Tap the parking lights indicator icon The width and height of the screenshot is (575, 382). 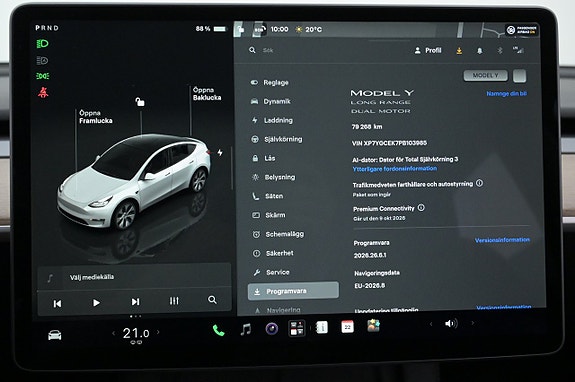coord(43,76)
